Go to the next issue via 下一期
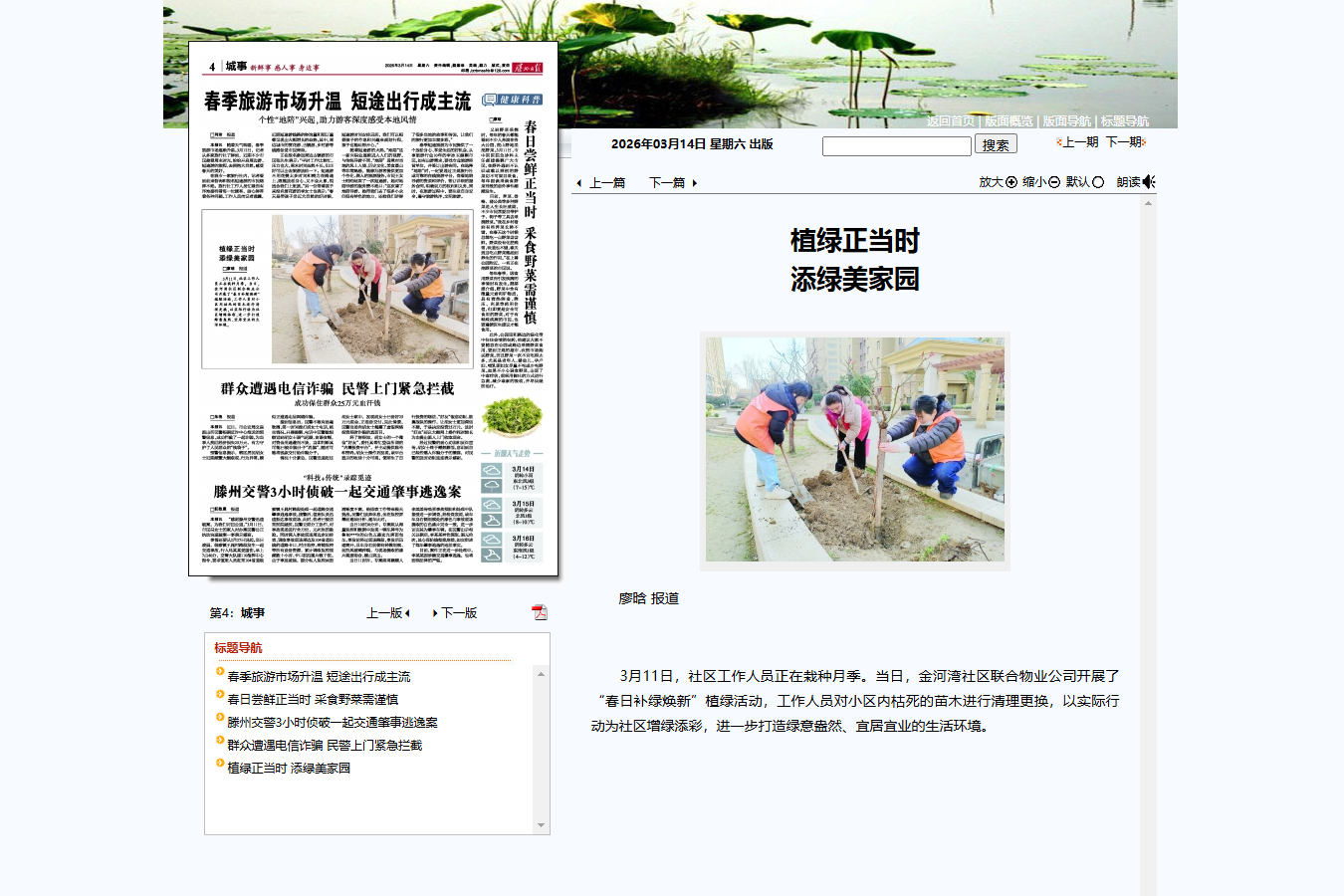The width and height of the screenshot is (1344, 896). [x=1123, y=143]
